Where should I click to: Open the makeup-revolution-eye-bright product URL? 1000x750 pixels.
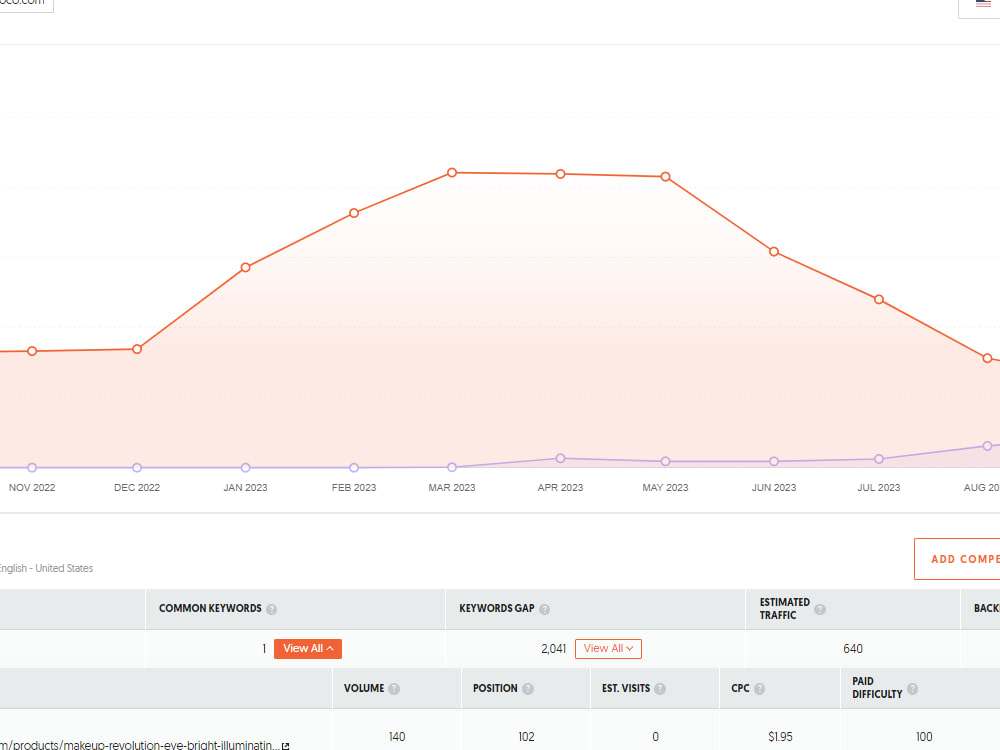[x=139, y=744]
